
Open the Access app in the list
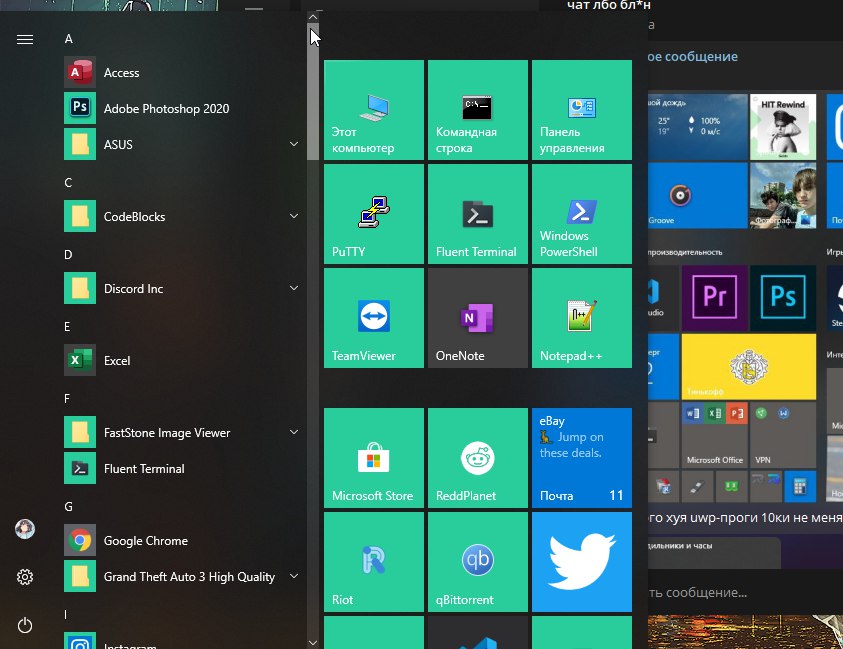[182, 73]
